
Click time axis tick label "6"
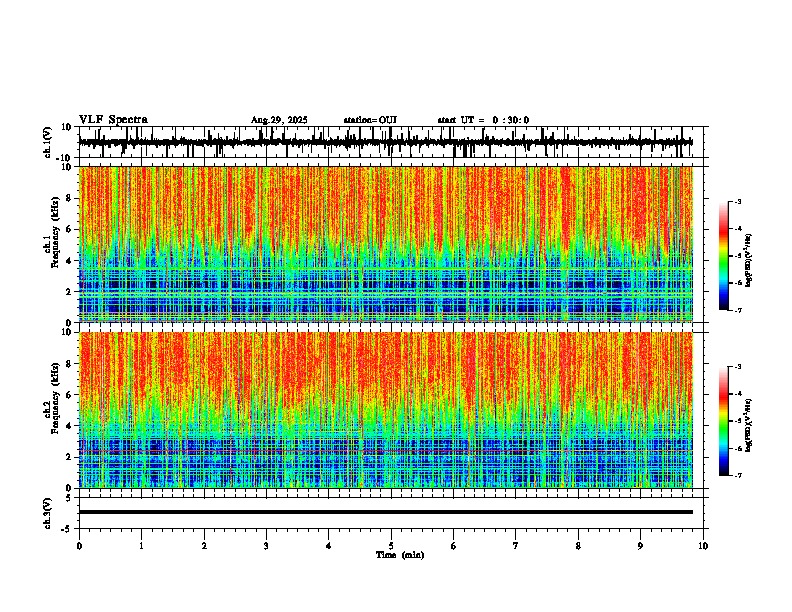click(453, 546)
